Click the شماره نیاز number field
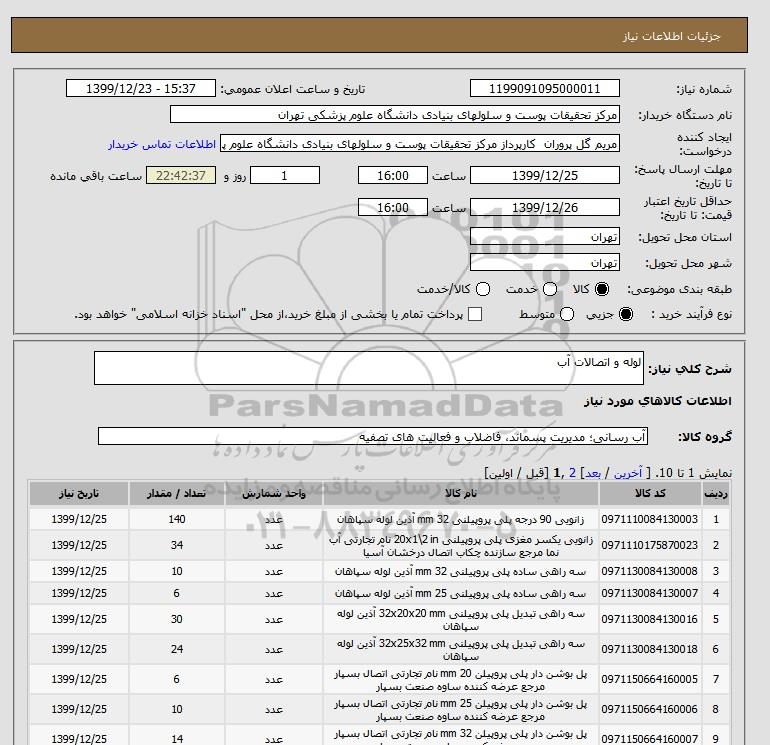The width and height of the screenshot is (770, 745). coord(545,88)
